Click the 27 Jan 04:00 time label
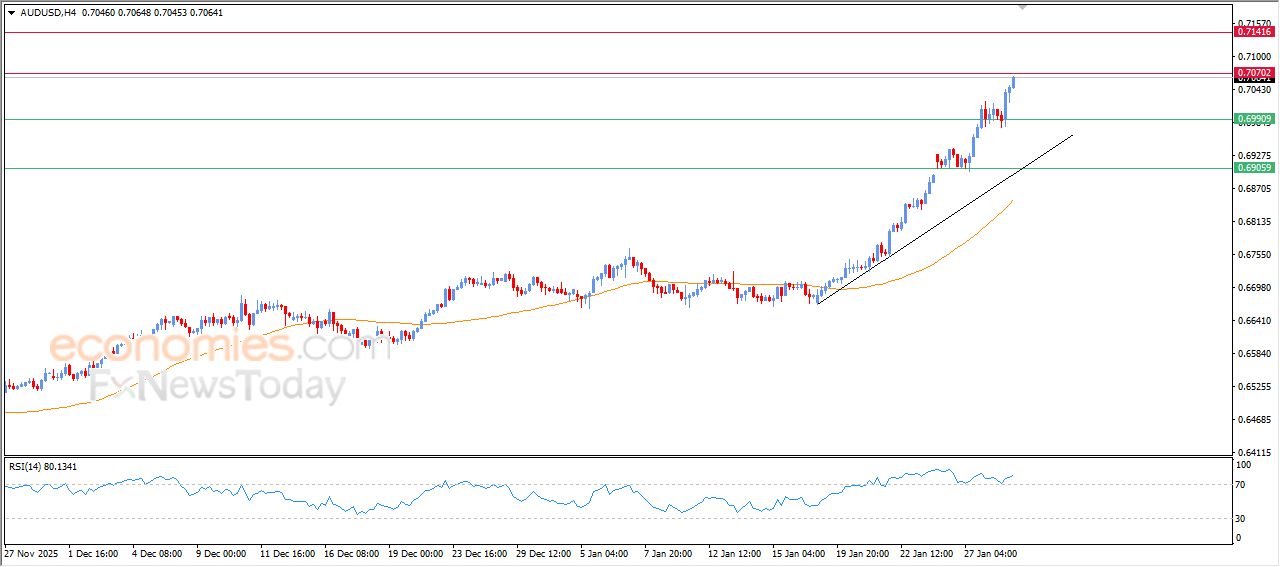Viewport: 1280px width, 567px height. pyautogui.click(x=990, y=553)
